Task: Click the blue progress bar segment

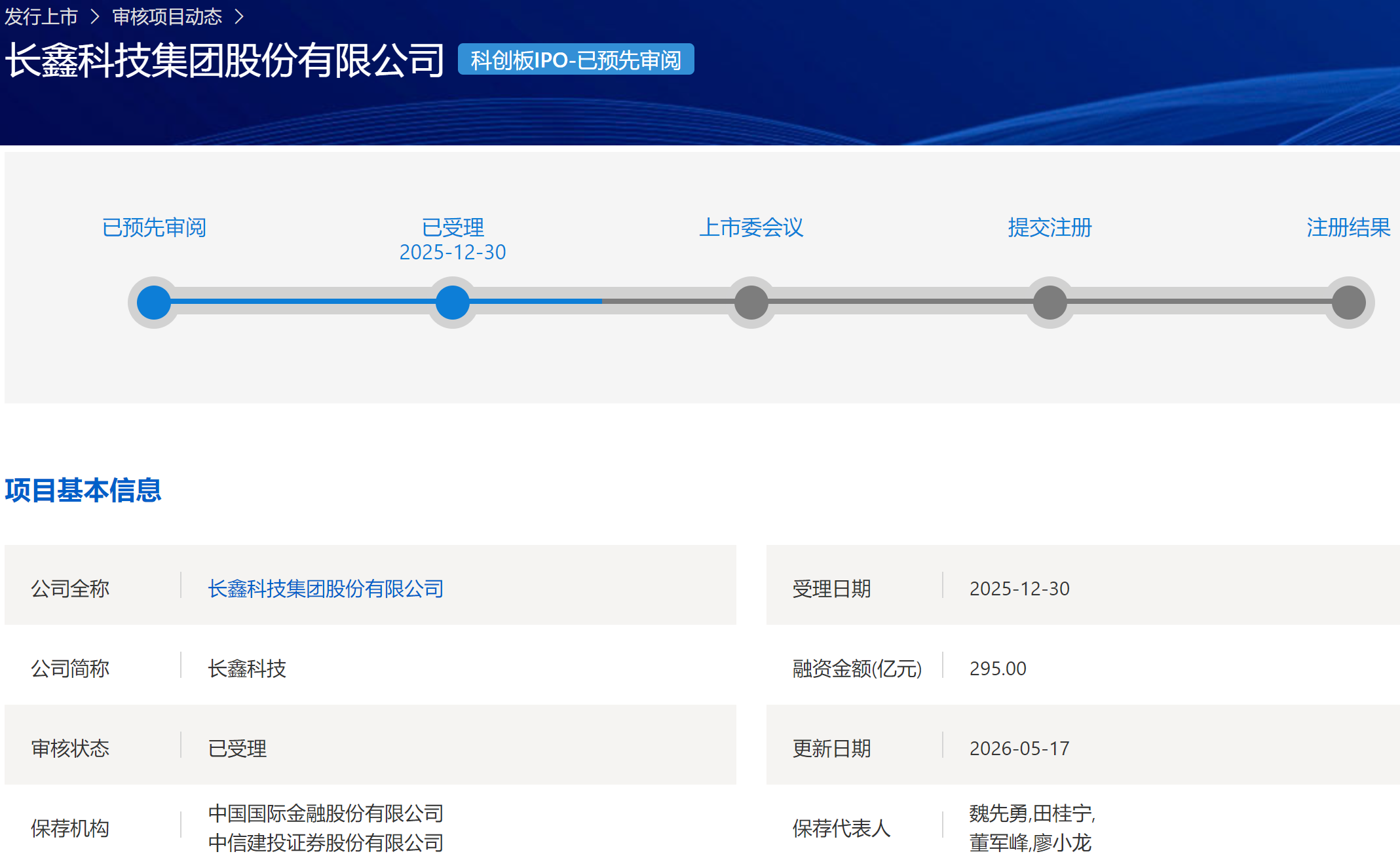Action: [x=378, y=301]
